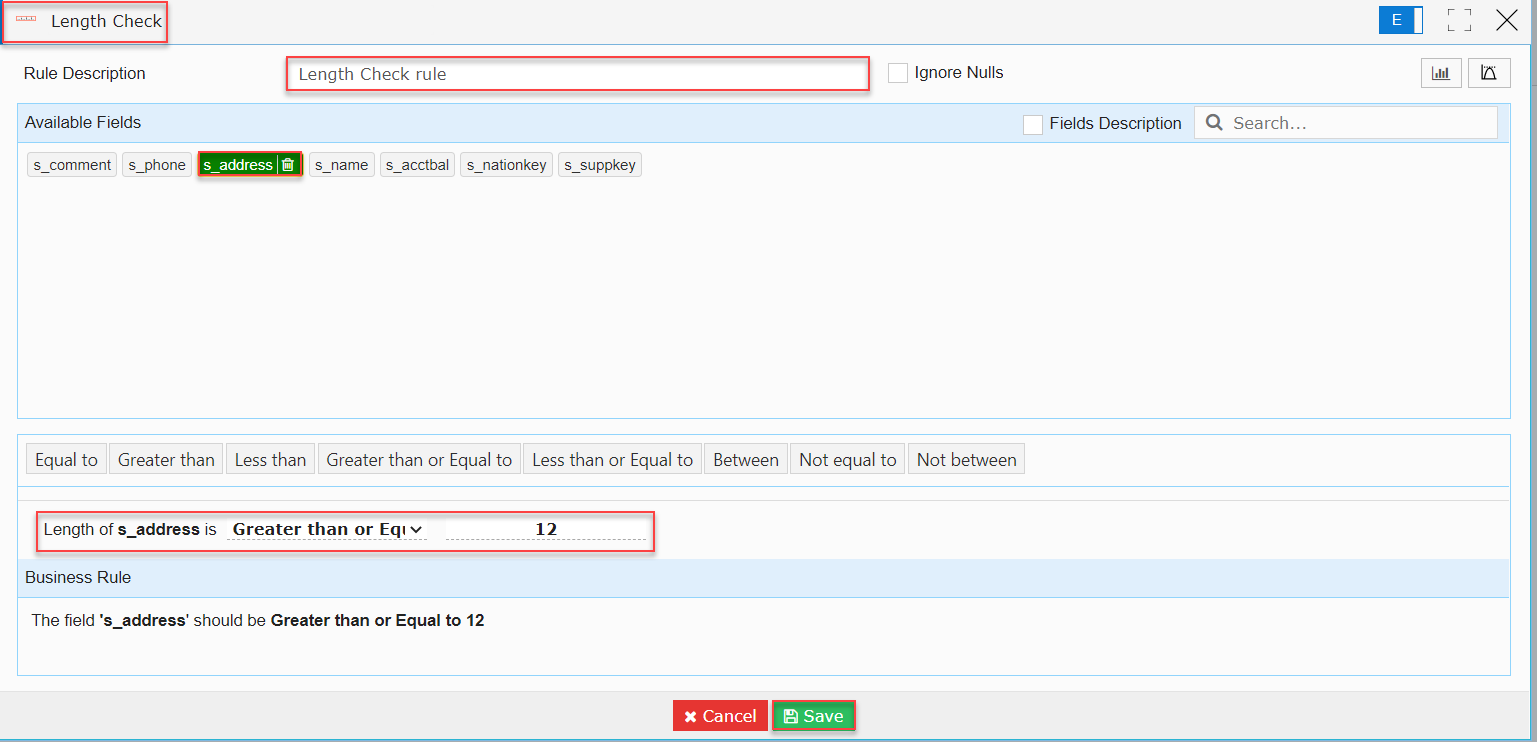Click the Rule Description text field
This screenshot has width=1537, height=742.
tap(577, 74)
